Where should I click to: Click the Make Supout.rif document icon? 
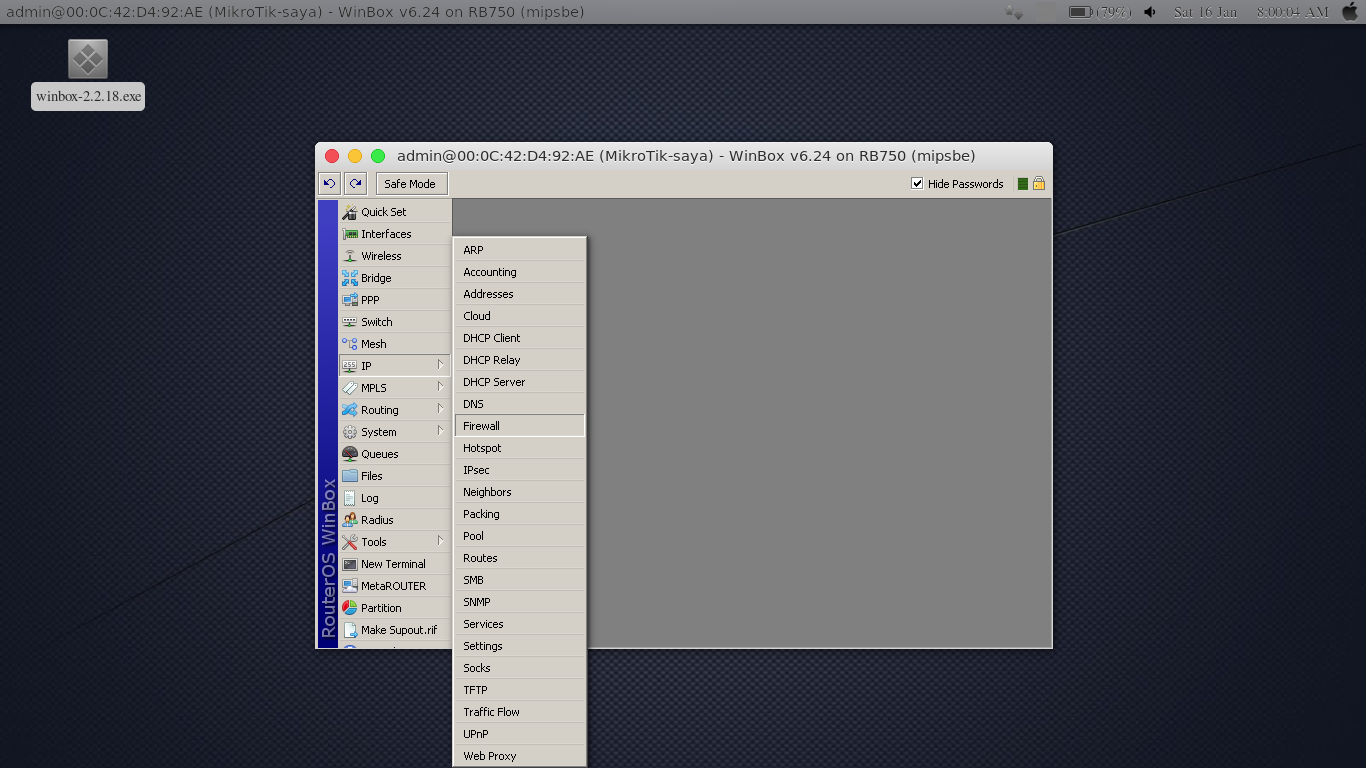point(349,630)
